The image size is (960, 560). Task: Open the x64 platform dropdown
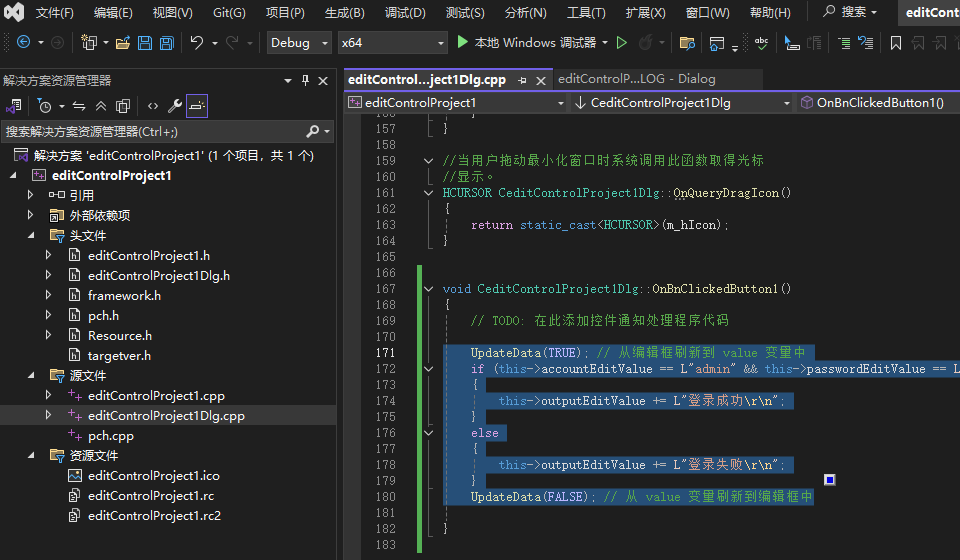click(x=392, y=43)
